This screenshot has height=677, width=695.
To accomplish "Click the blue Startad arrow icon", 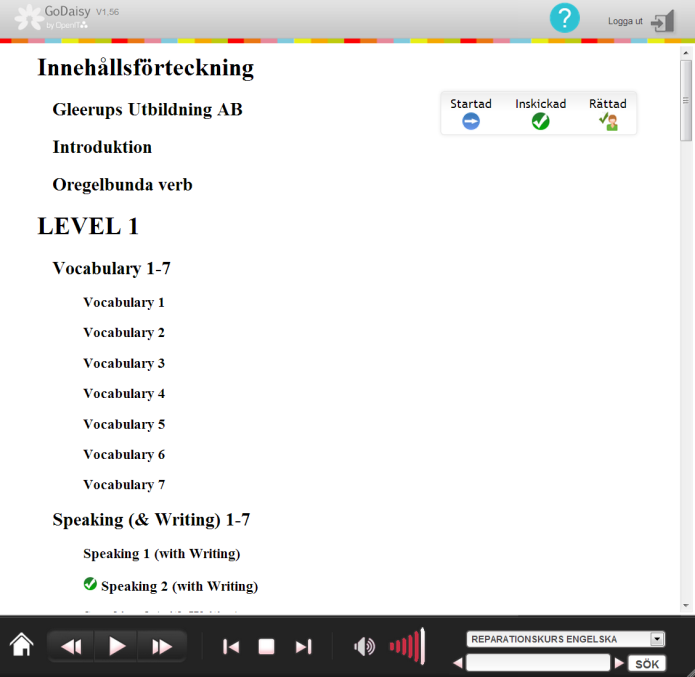I will (471, 121).
